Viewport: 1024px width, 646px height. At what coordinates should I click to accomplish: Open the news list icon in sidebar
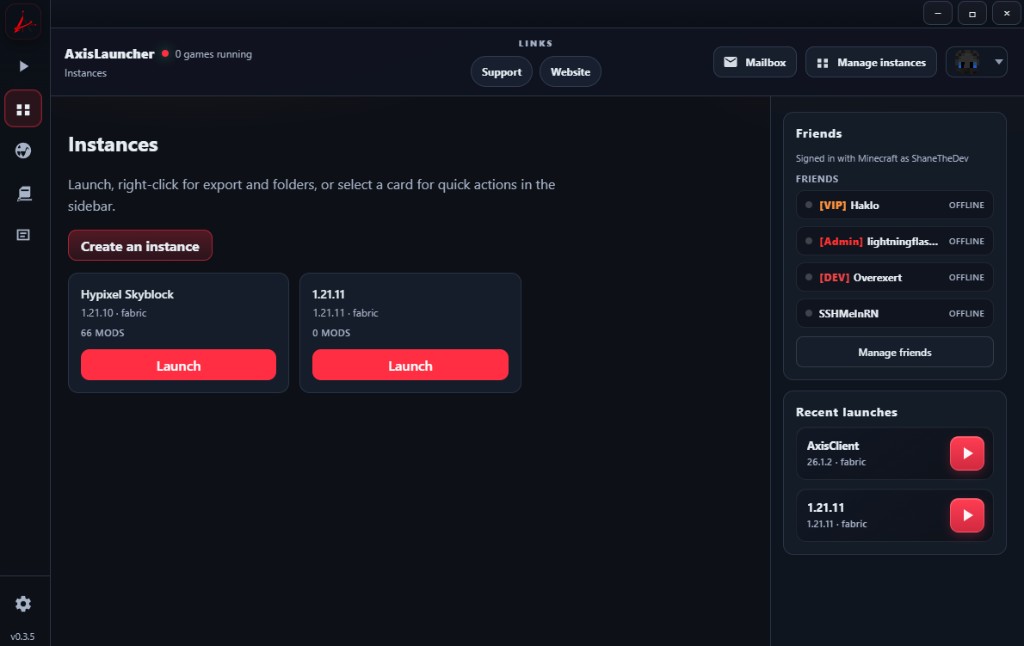coord(24,235)
